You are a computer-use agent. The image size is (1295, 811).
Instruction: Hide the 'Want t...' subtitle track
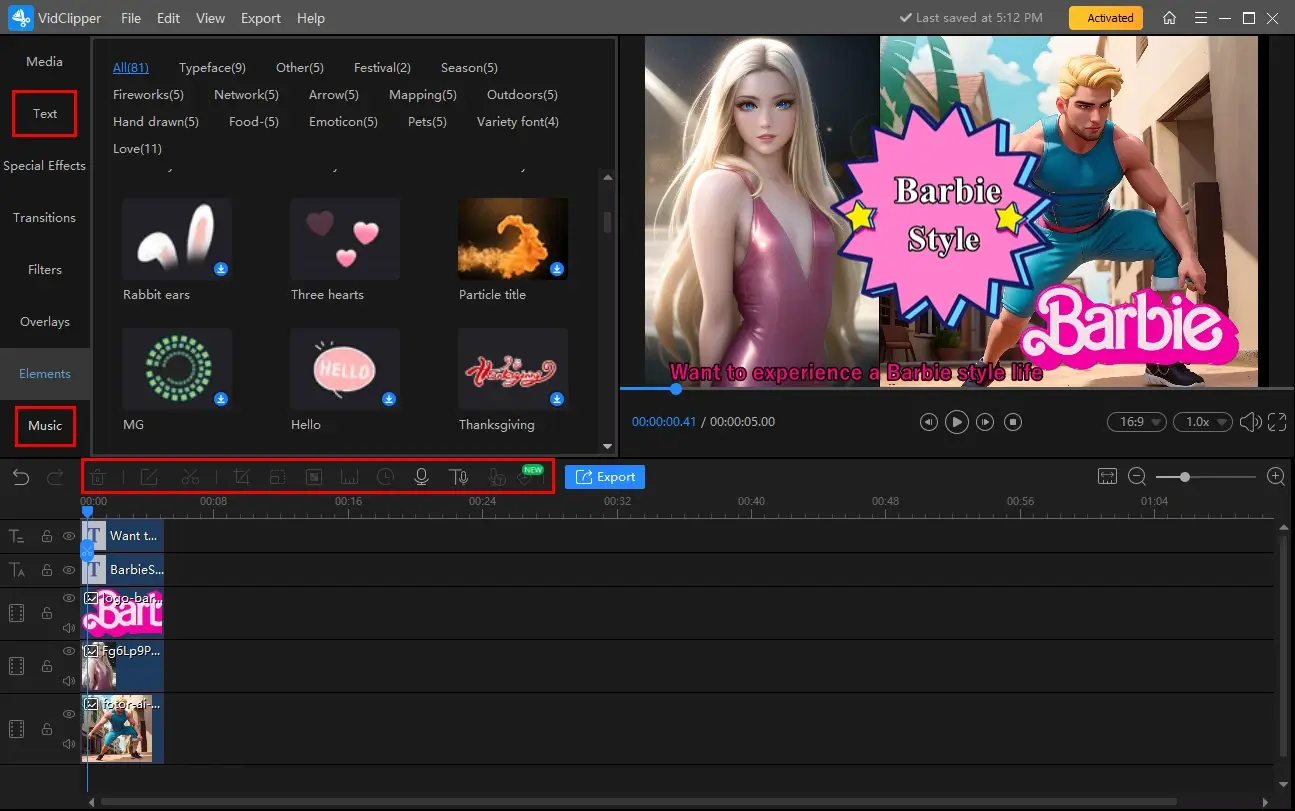69,536
